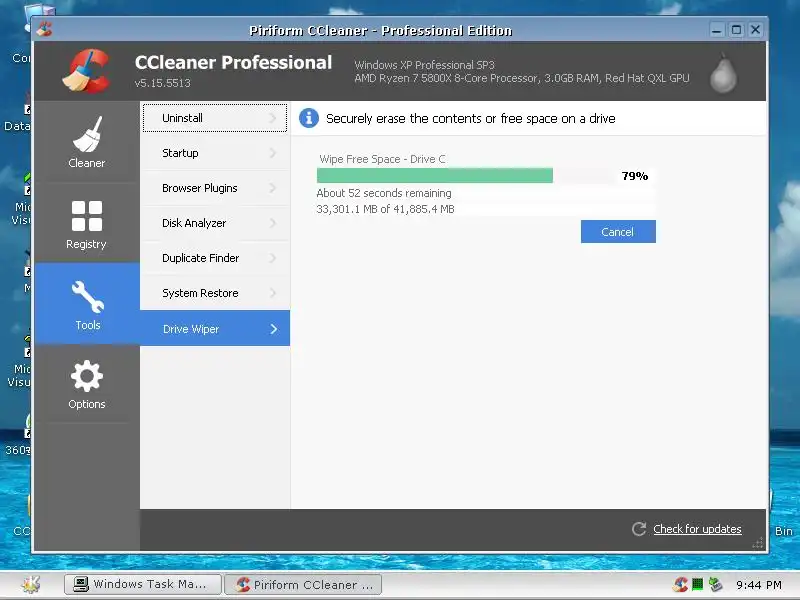Click 'Wipe Free Space - Drive C' label
Screen dimensions: 800x600
382,159
